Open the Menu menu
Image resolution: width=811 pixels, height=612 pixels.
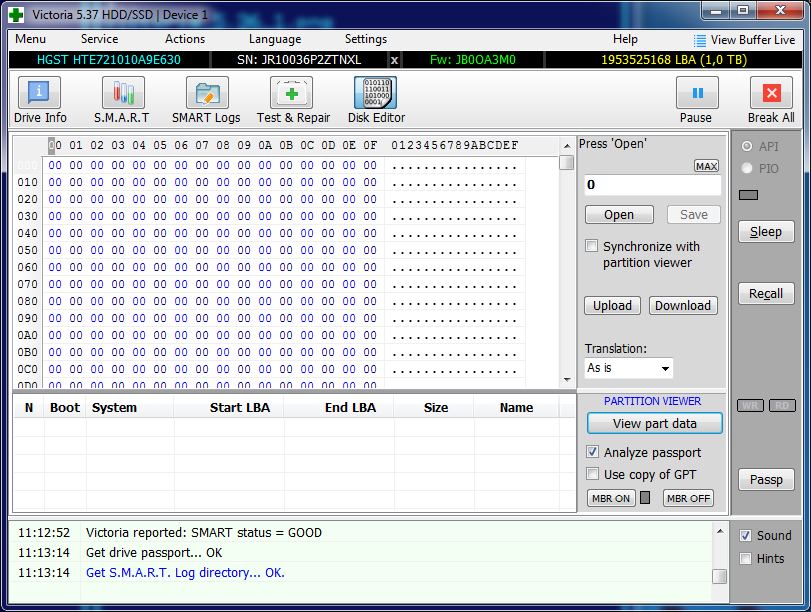pyautogui.click(x=31, y=39)
